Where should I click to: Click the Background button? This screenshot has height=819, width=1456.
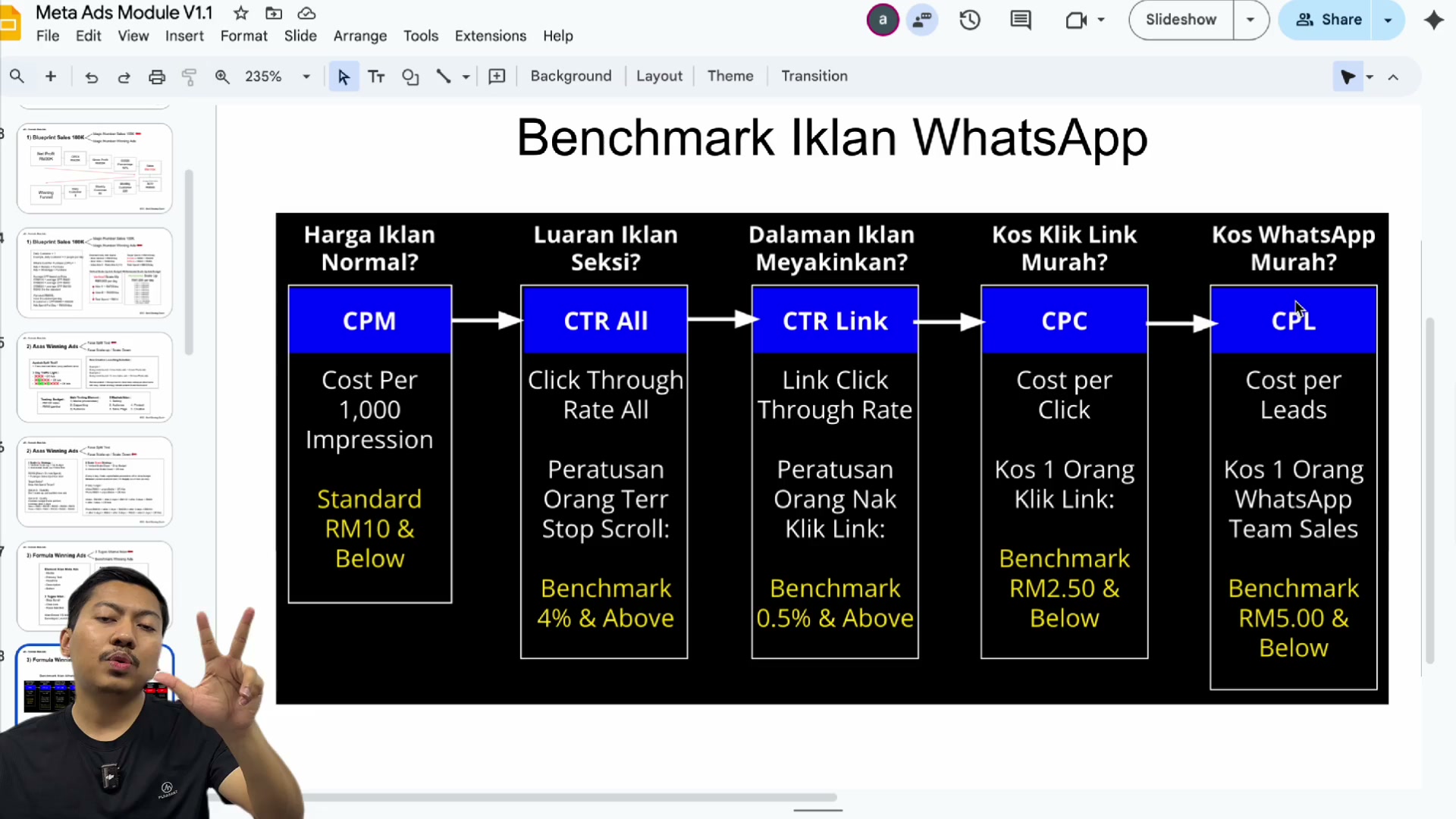[x=571, y=77]
